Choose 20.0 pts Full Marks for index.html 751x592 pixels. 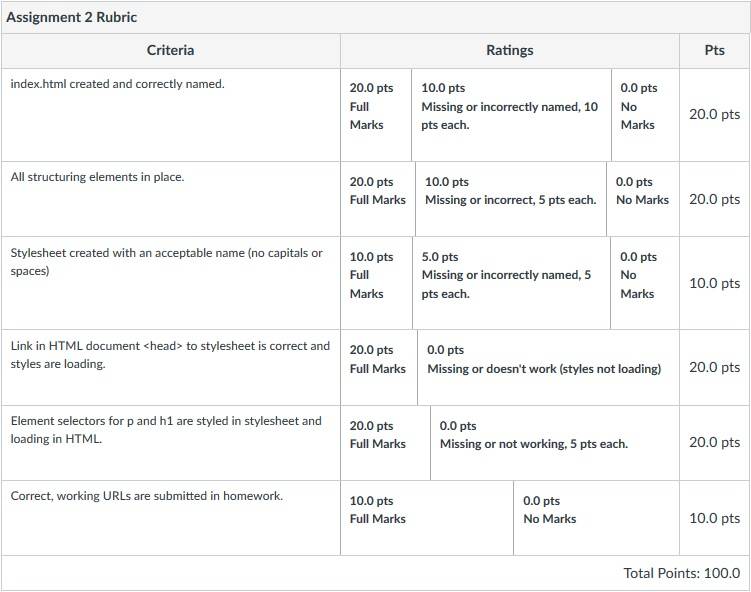click(x=376, y=115)
